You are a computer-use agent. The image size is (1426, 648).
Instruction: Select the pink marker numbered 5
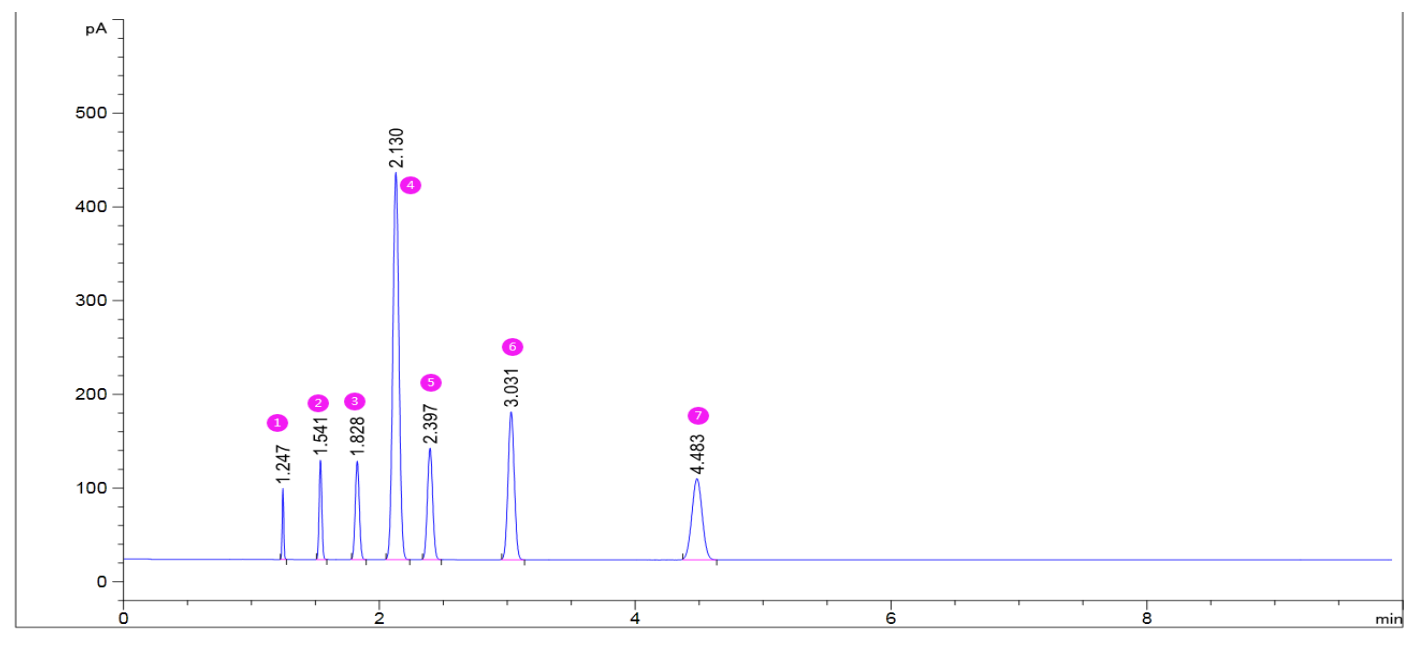click(x=430, y=382)
